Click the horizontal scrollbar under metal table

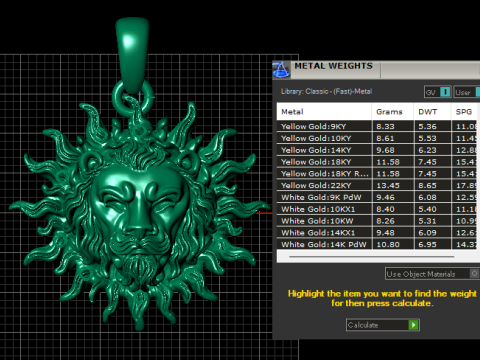[x=372, y=257]
